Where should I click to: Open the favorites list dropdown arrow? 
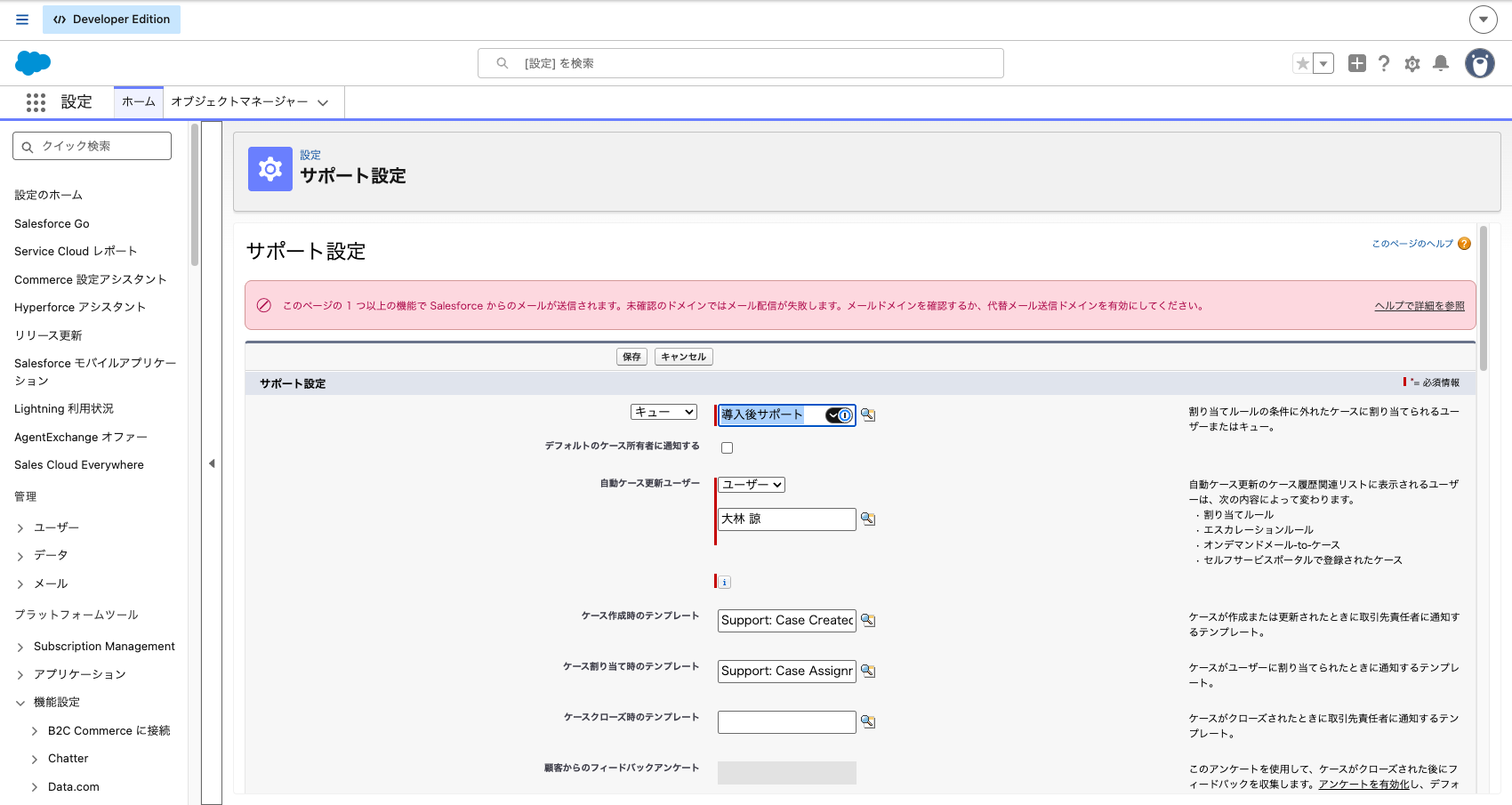pos(1323,63)
